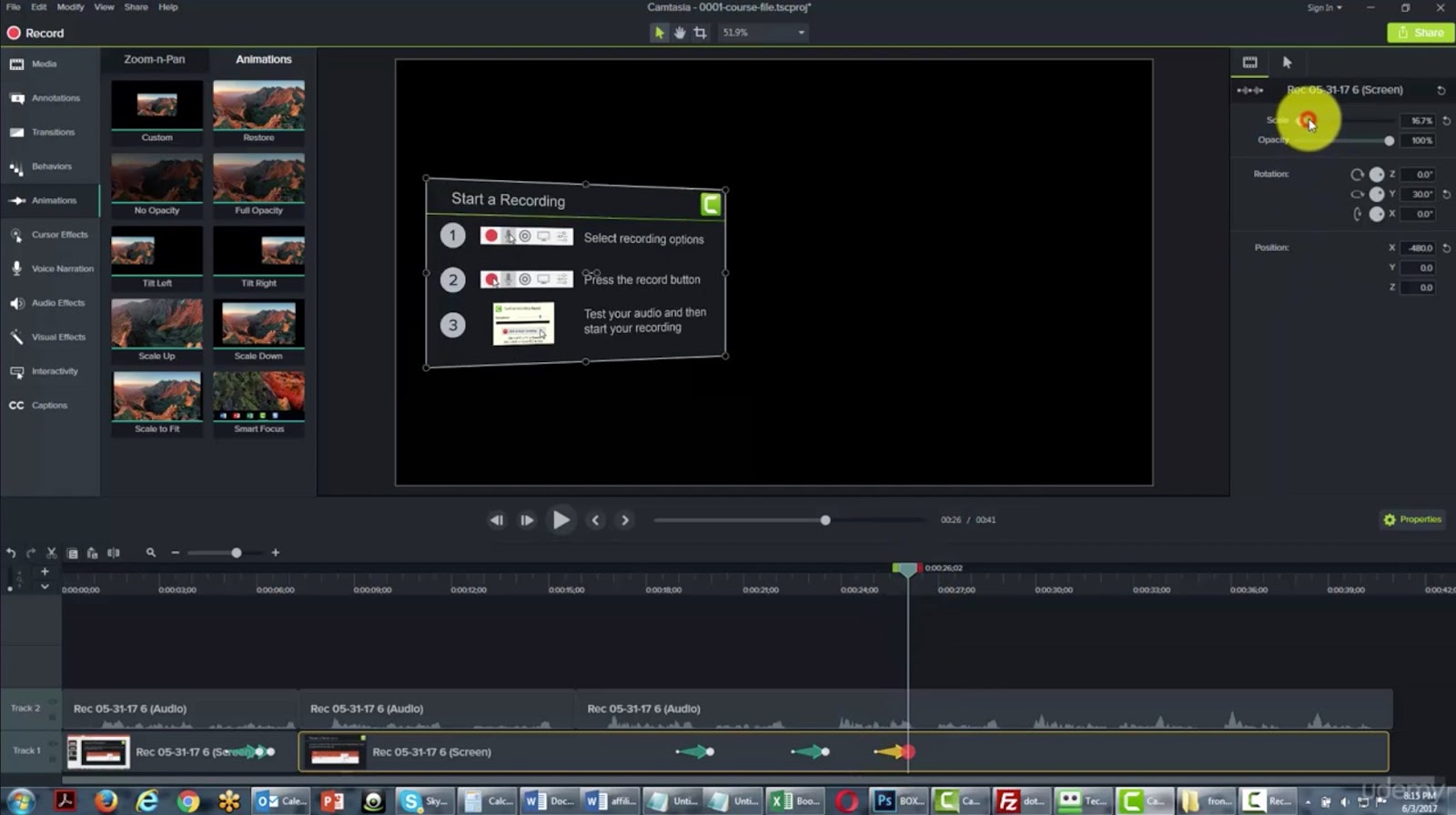
Task: Select the Scale Up animation
Action: pos(157,330)
